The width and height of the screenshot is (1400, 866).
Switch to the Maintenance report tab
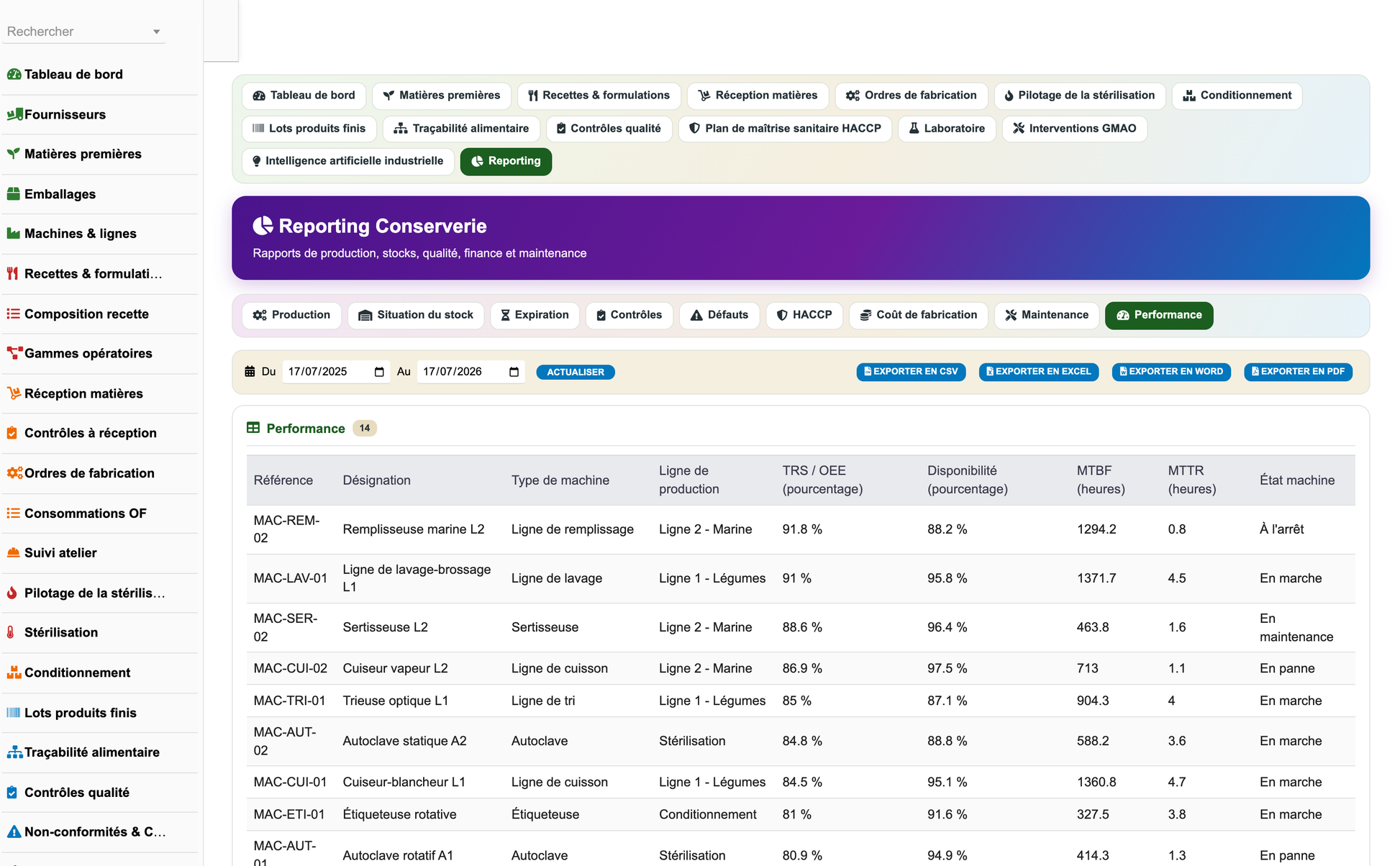pos(1047,315)
